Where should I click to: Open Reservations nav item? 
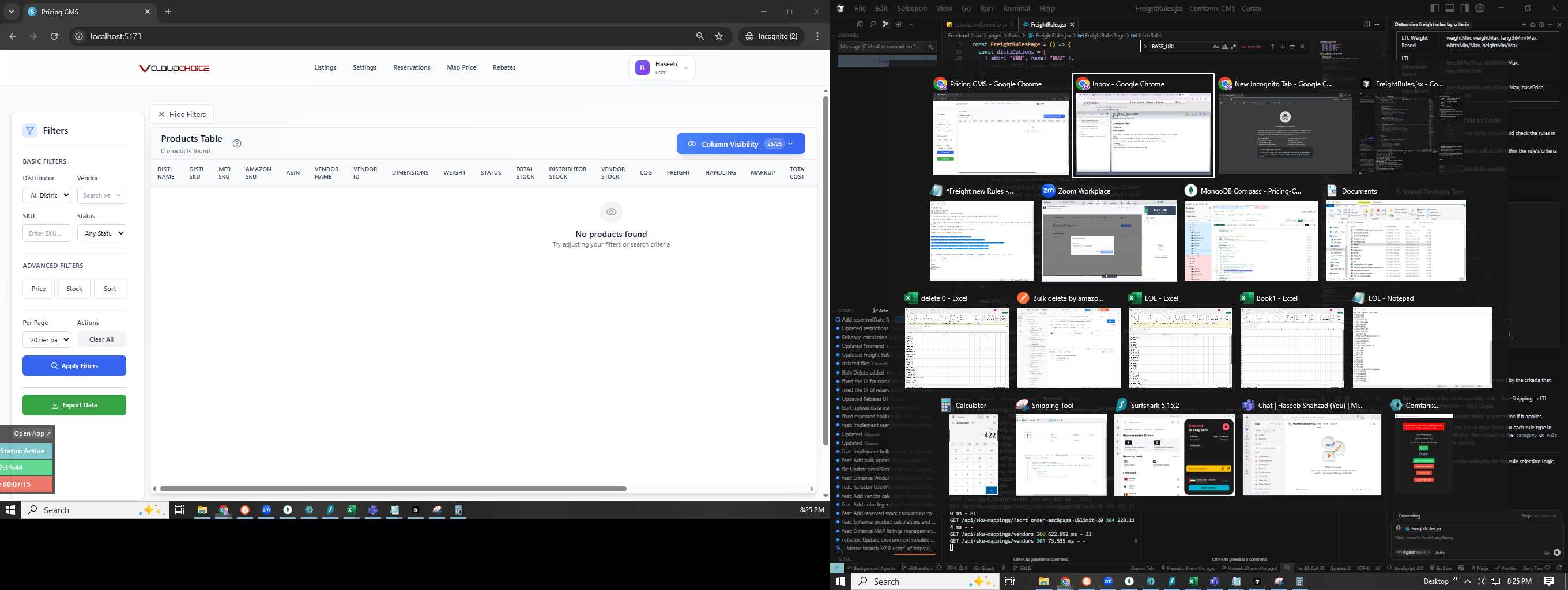tap(412, 67)
